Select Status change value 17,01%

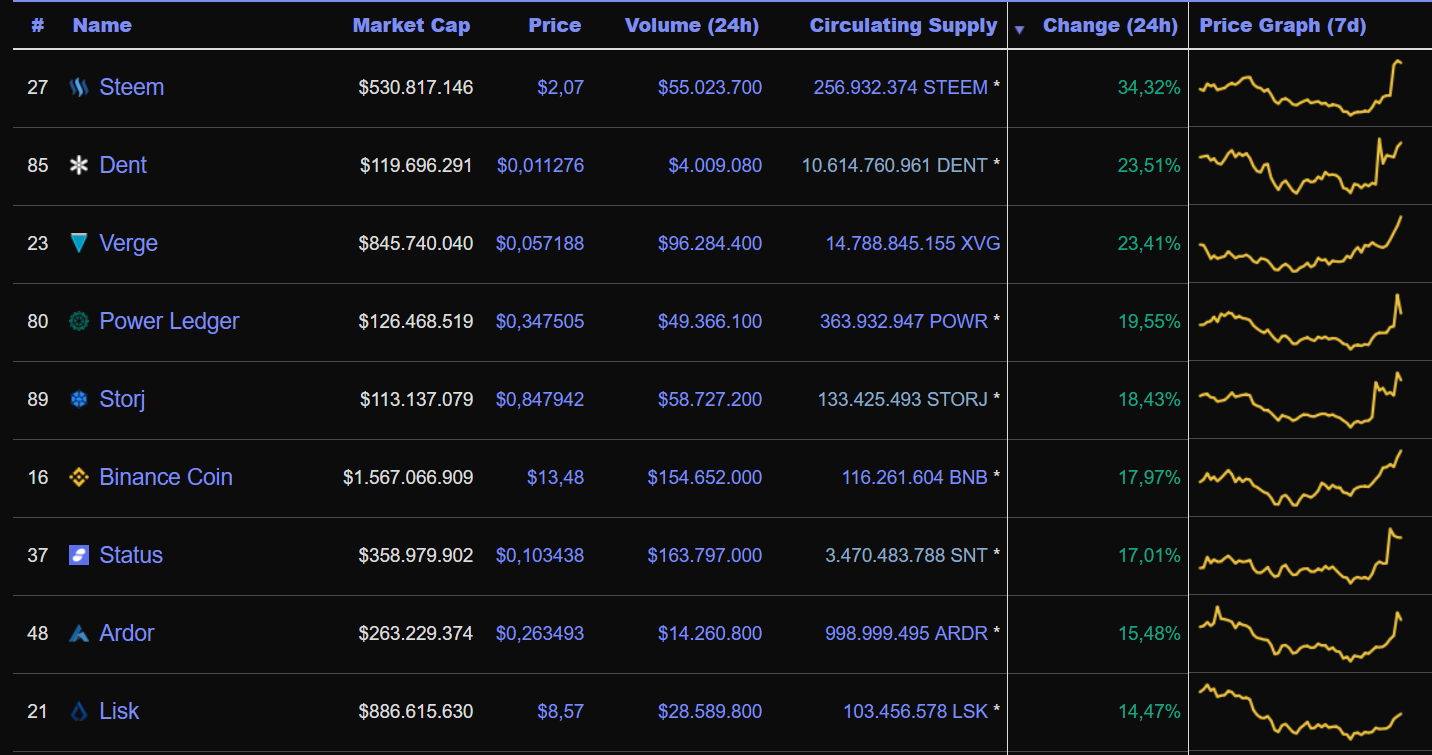point(1149,556)
